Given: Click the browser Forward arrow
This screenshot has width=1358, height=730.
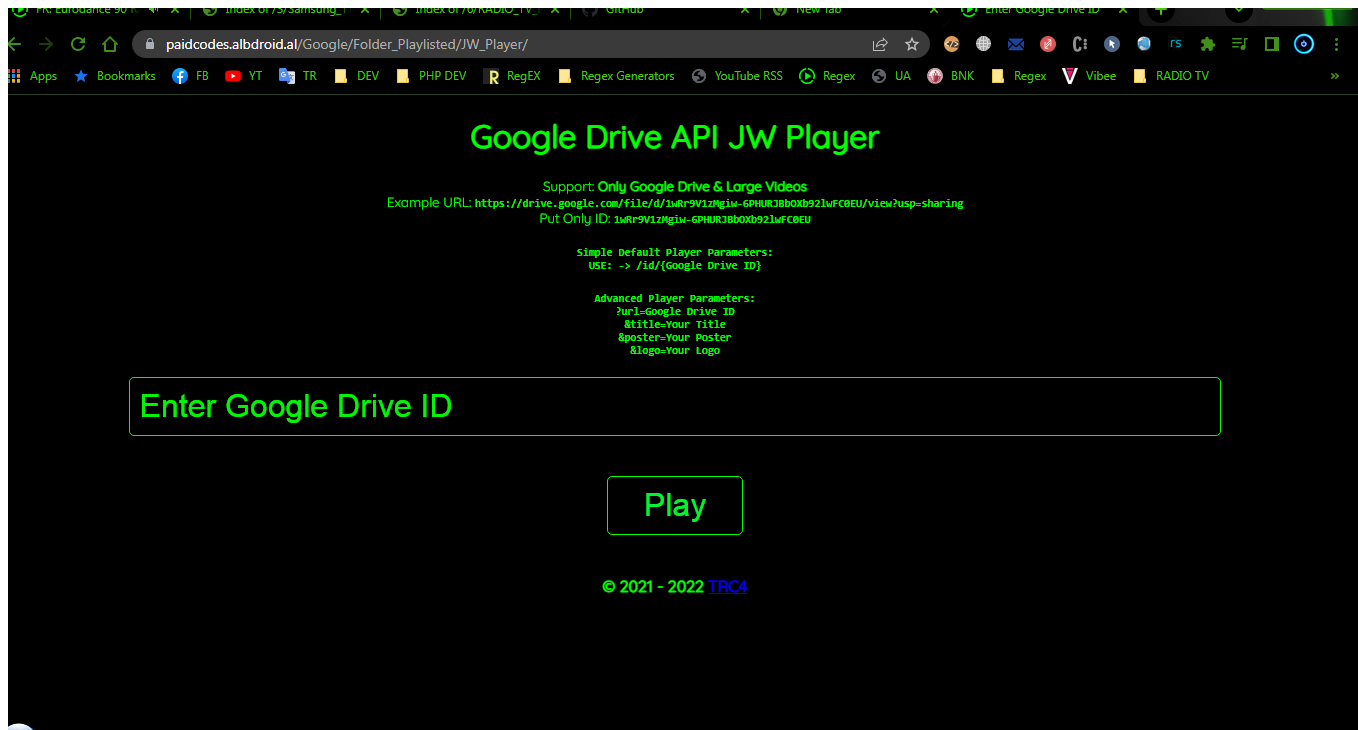Looking at the screenshot, I should point(46,44).
